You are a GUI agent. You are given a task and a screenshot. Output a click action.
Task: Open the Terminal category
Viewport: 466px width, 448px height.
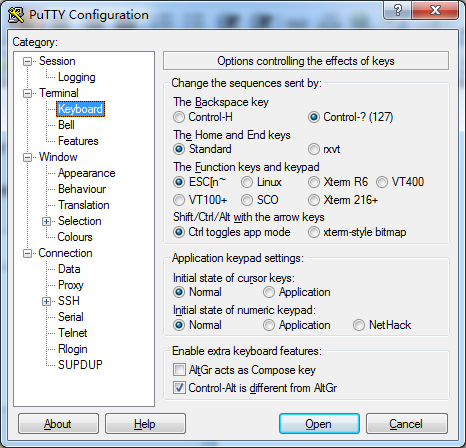(59, 93)
